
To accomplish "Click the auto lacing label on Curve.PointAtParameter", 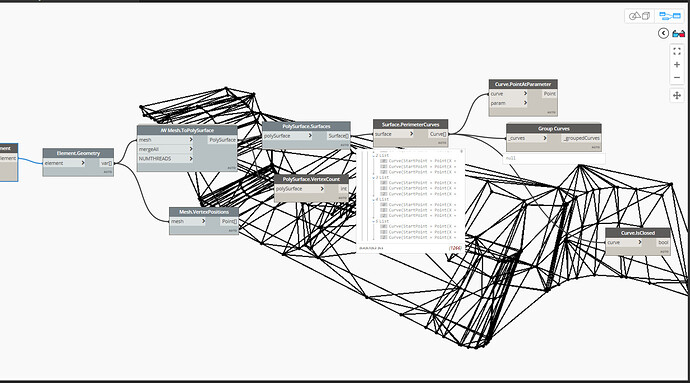I will pos(551,112).
